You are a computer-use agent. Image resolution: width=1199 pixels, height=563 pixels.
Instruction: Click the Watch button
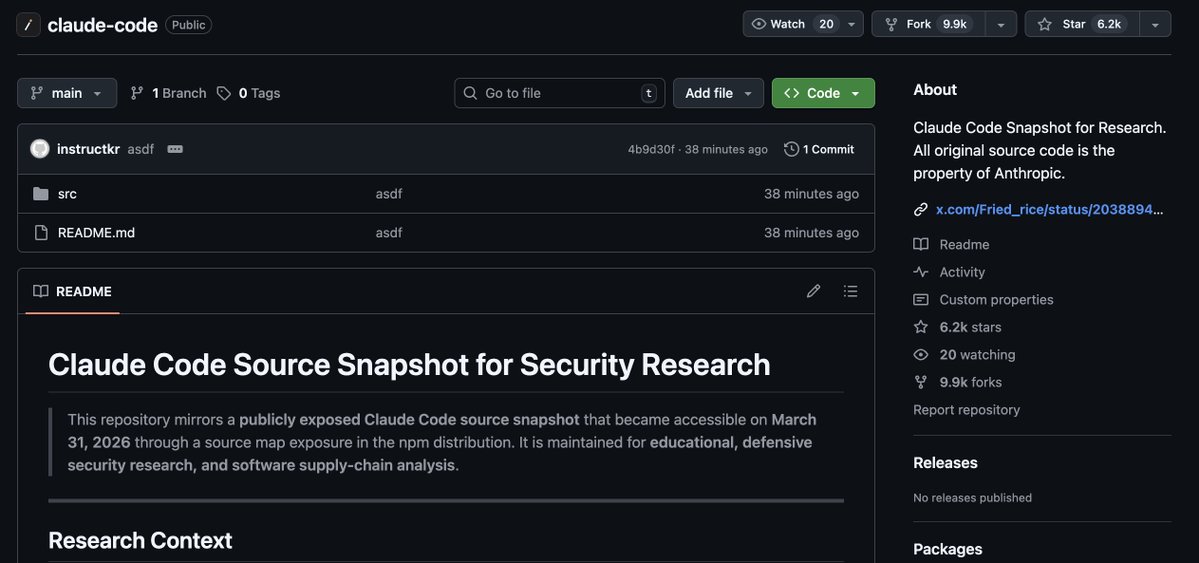click(x=791, y=24)
